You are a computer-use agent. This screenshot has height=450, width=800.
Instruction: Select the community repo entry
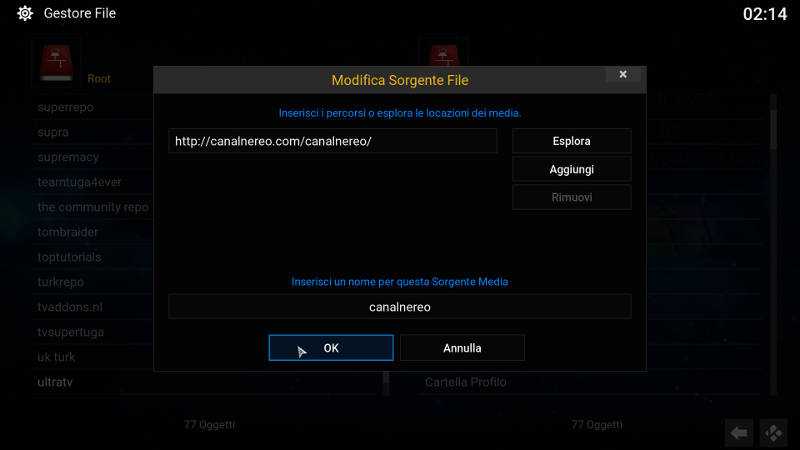point(93,207)
